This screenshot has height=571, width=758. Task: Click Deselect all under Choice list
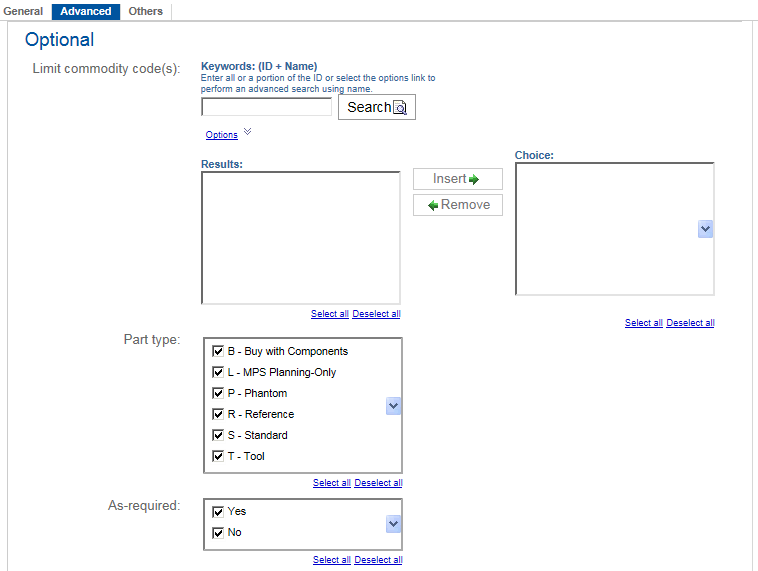pos(690,323)
